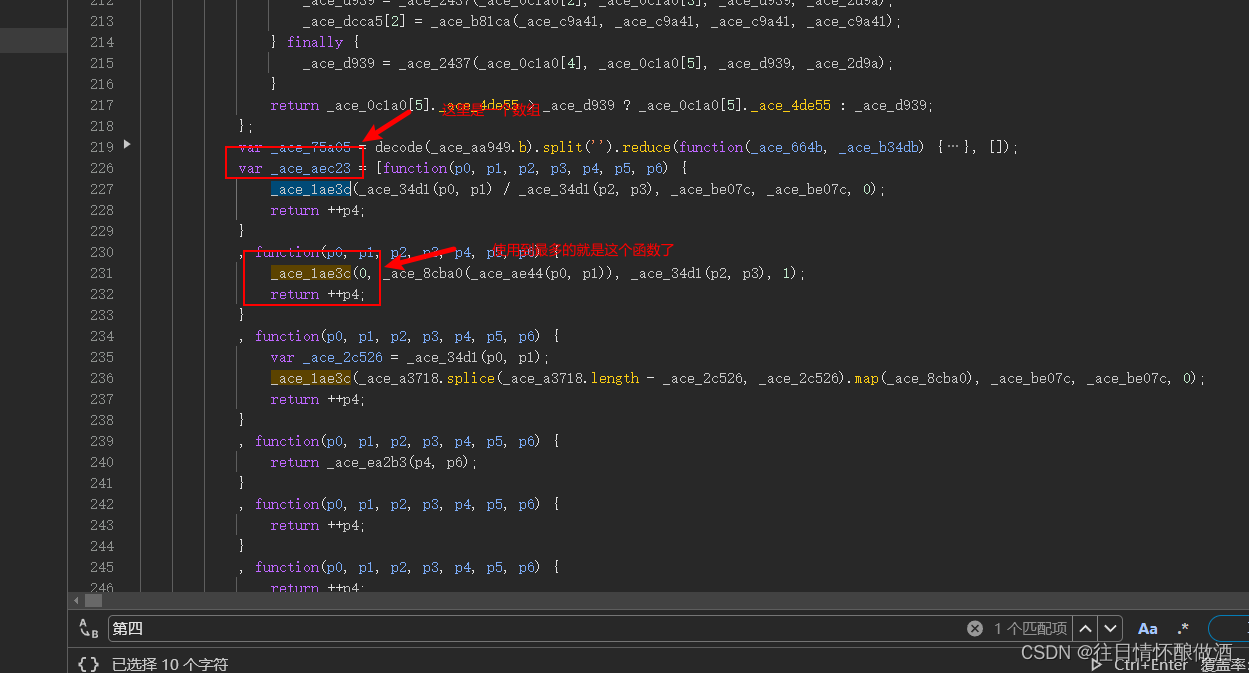Pretty-print the code with the {} icon
Viewport: 1249px width, 673px height.
point(88,664)
